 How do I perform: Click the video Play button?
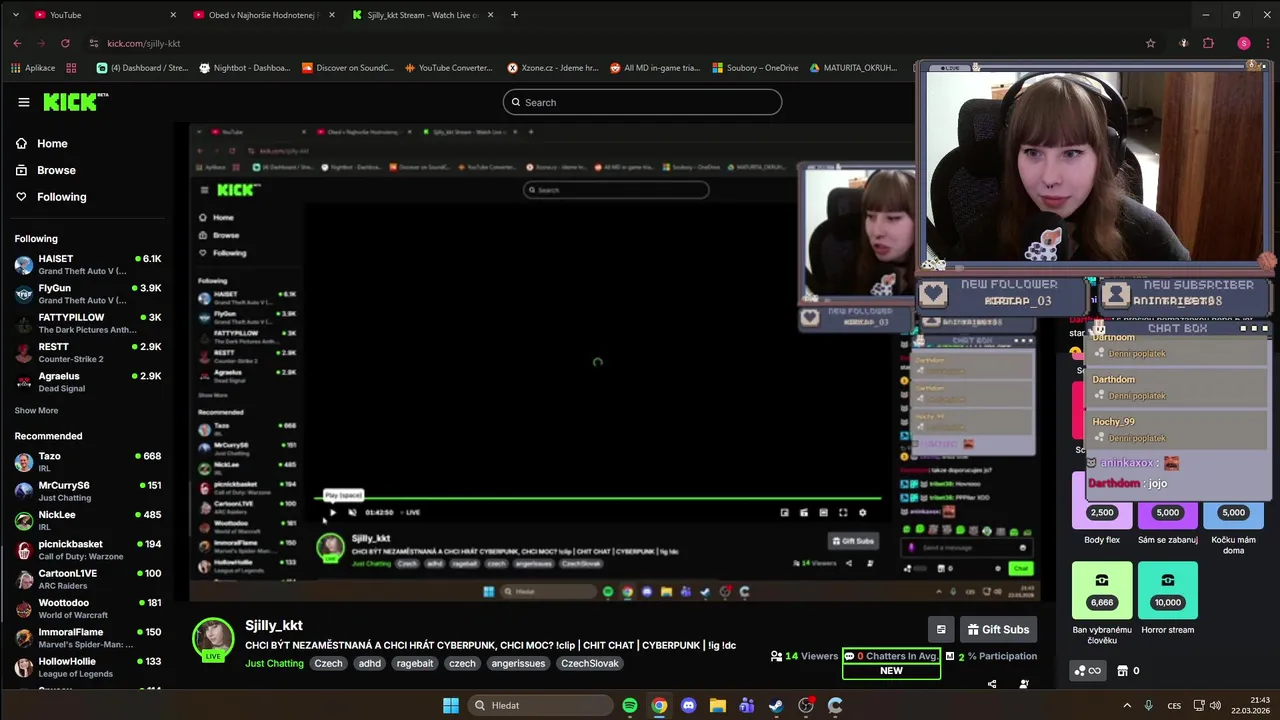pos(332,512)
